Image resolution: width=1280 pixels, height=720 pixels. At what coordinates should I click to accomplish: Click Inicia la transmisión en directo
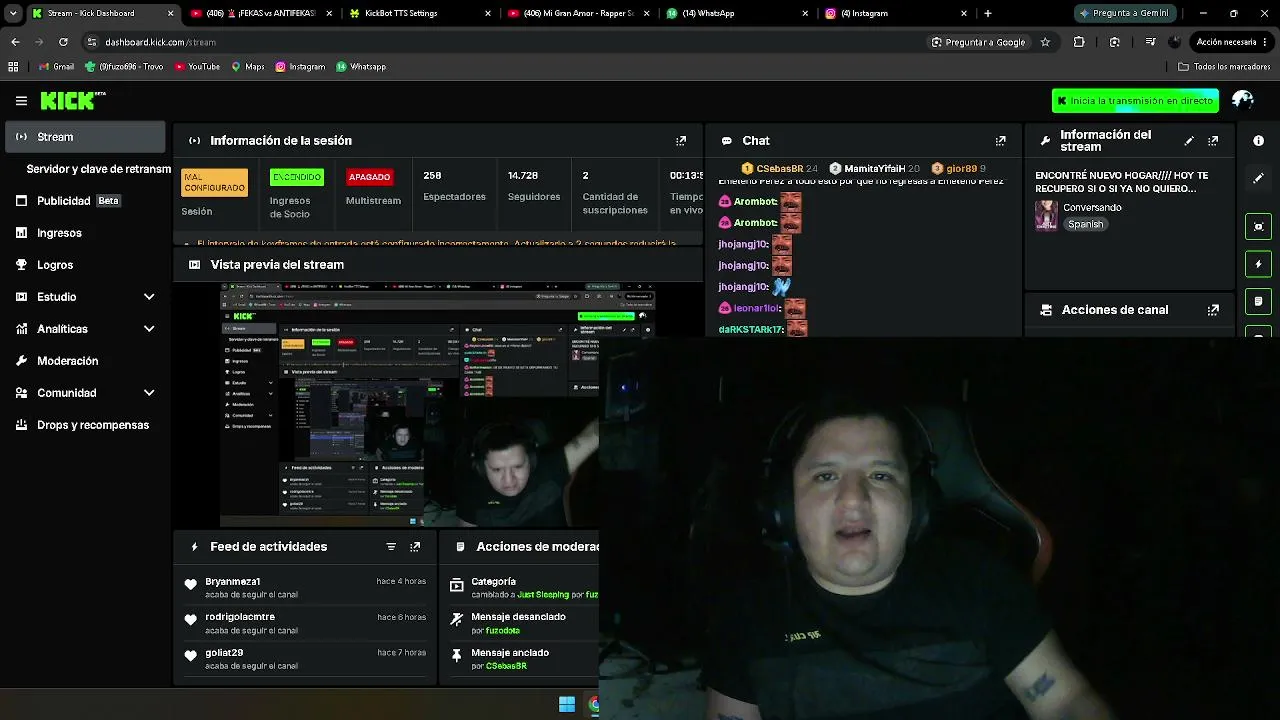[x=1135, y=101]
